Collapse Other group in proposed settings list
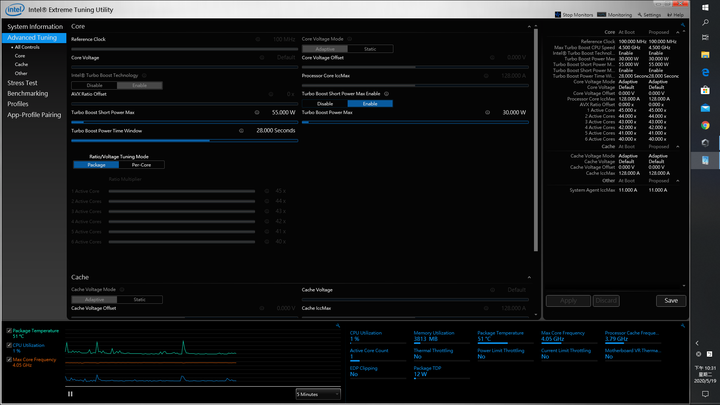 pos(678,181)
